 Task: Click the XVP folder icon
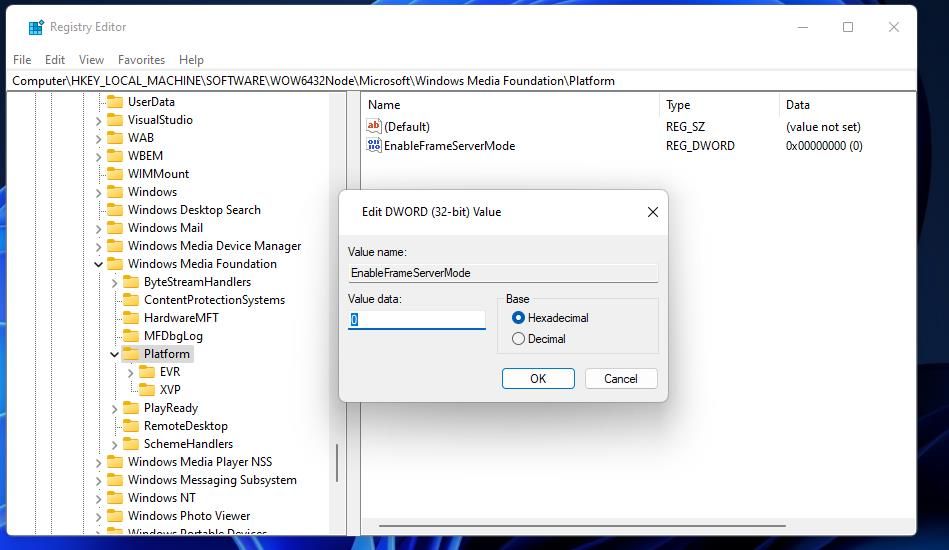click(x=147, y=390)
